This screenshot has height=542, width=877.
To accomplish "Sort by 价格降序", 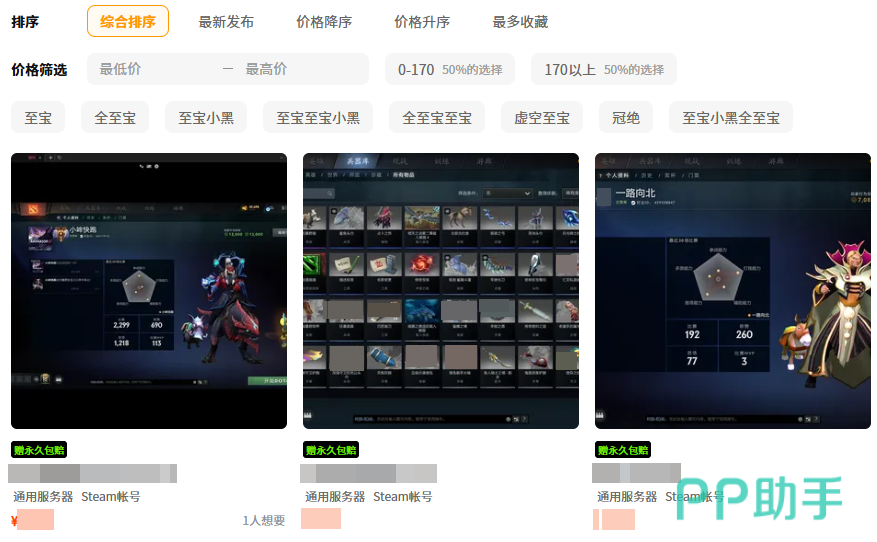I will pyautogui.click(x=324, y=22).
